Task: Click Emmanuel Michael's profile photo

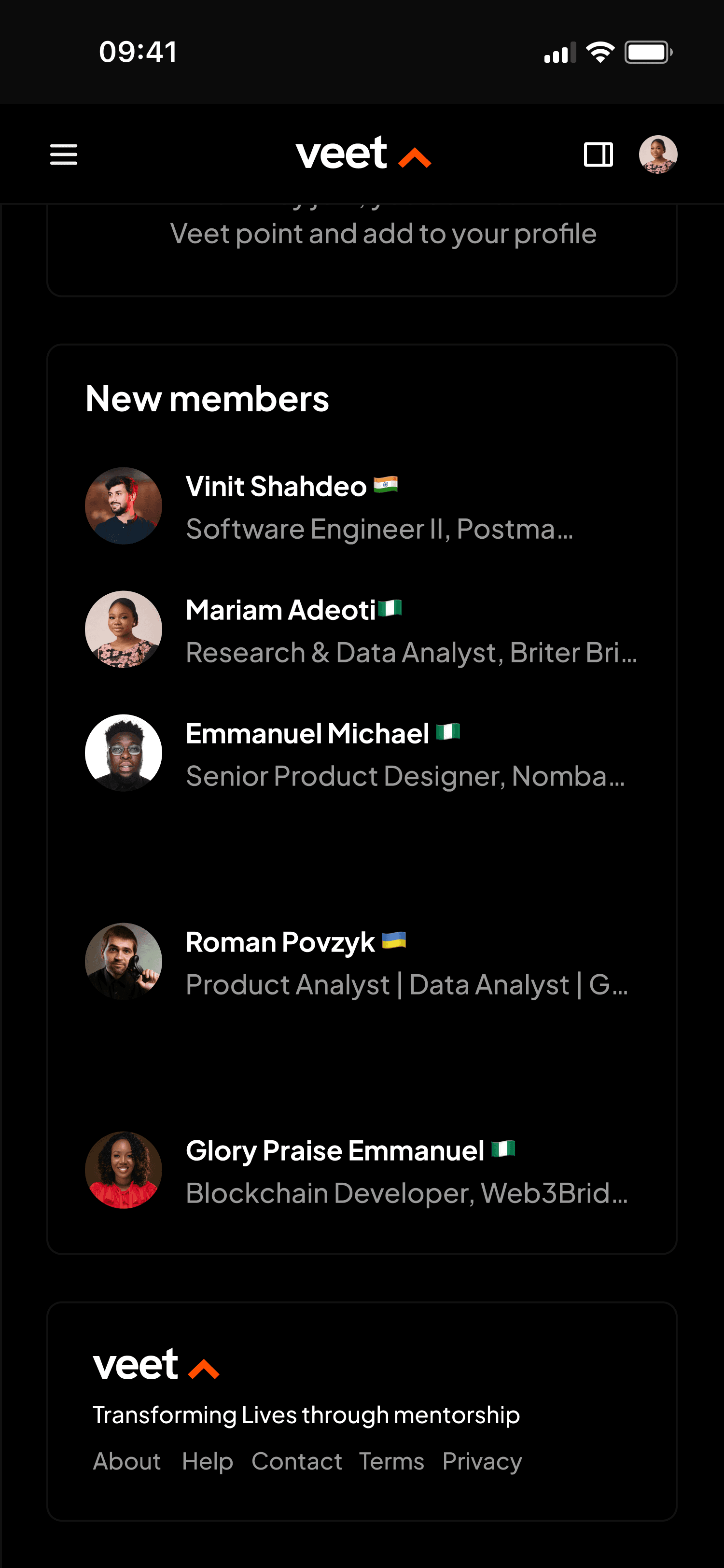Action: [124, 753]
